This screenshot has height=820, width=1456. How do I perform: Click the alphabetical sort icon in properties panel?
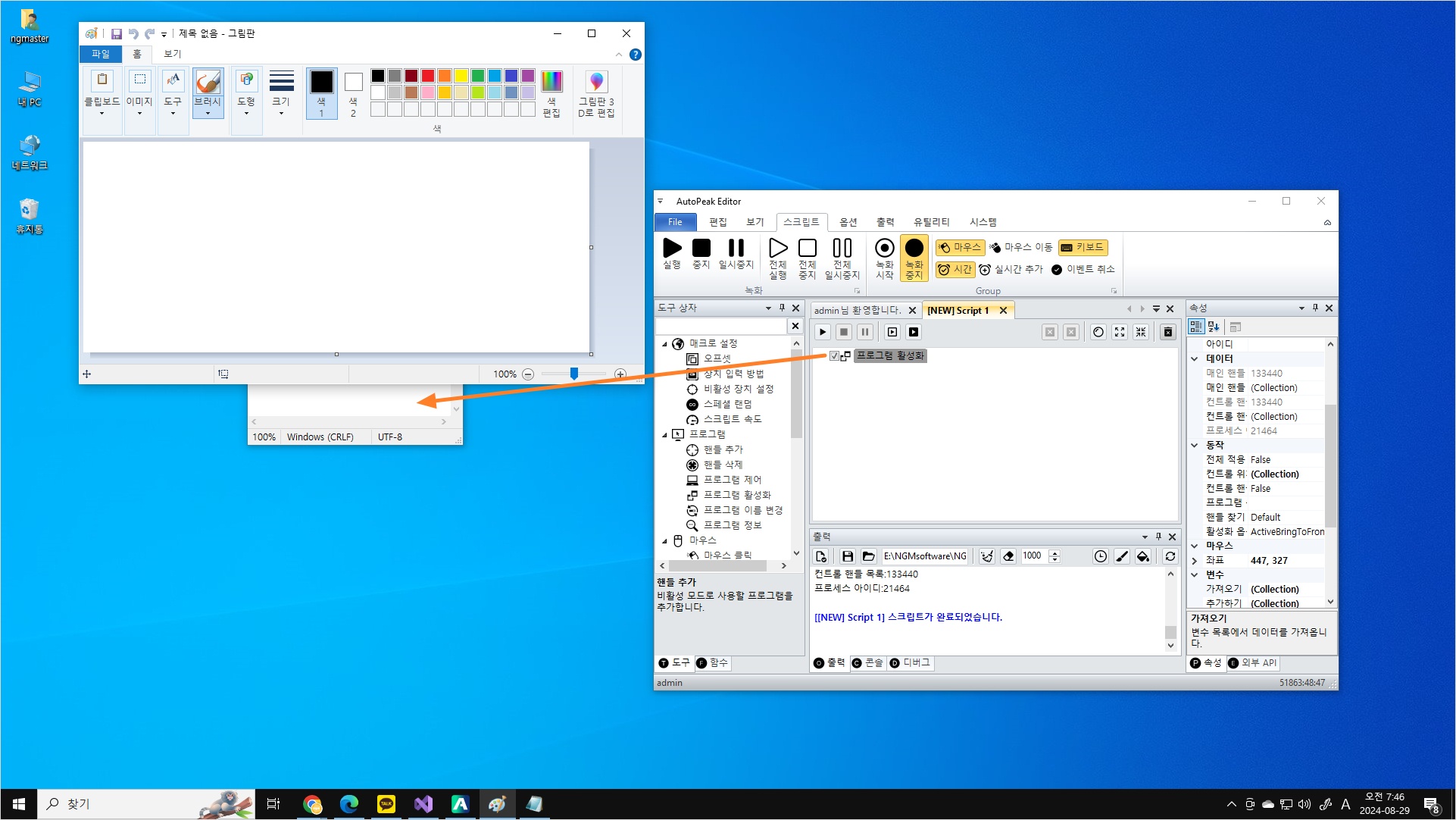[1214, 327]
